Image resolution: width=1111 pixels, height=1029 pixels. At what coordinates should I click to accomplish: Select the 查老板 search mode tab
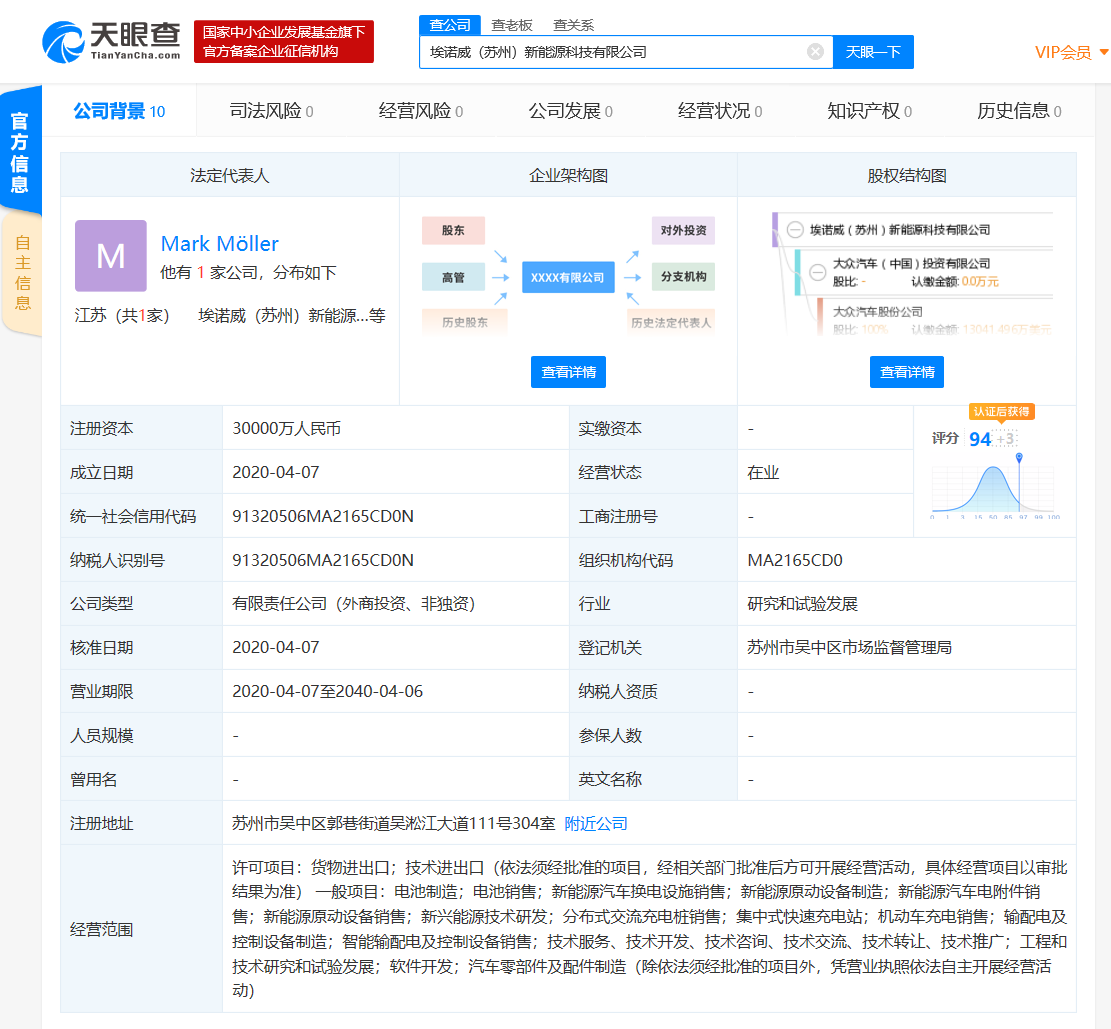(x=511, y=25)
